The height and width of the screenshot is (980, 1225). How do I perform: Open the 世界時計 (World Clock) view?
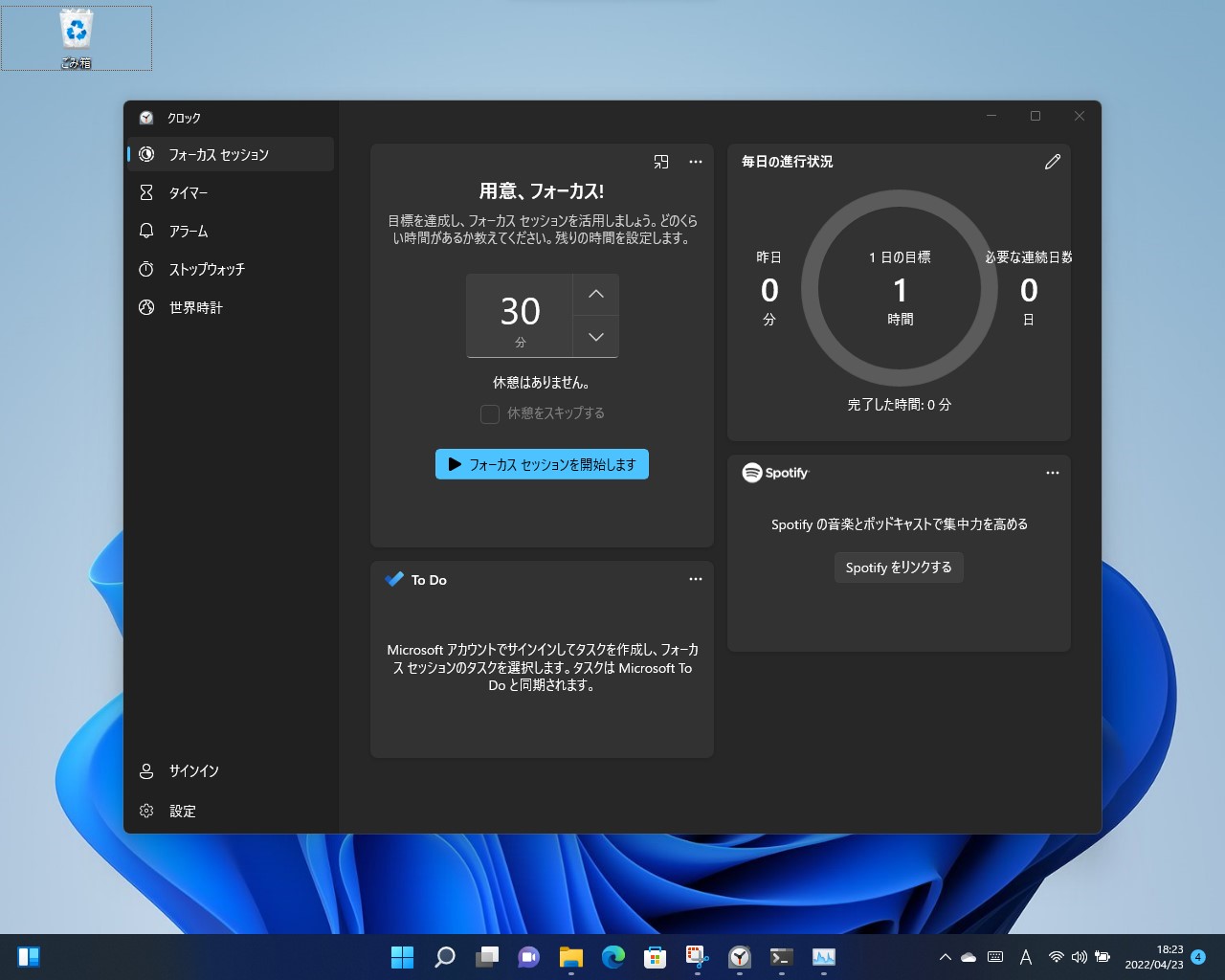tap(196, 307)
